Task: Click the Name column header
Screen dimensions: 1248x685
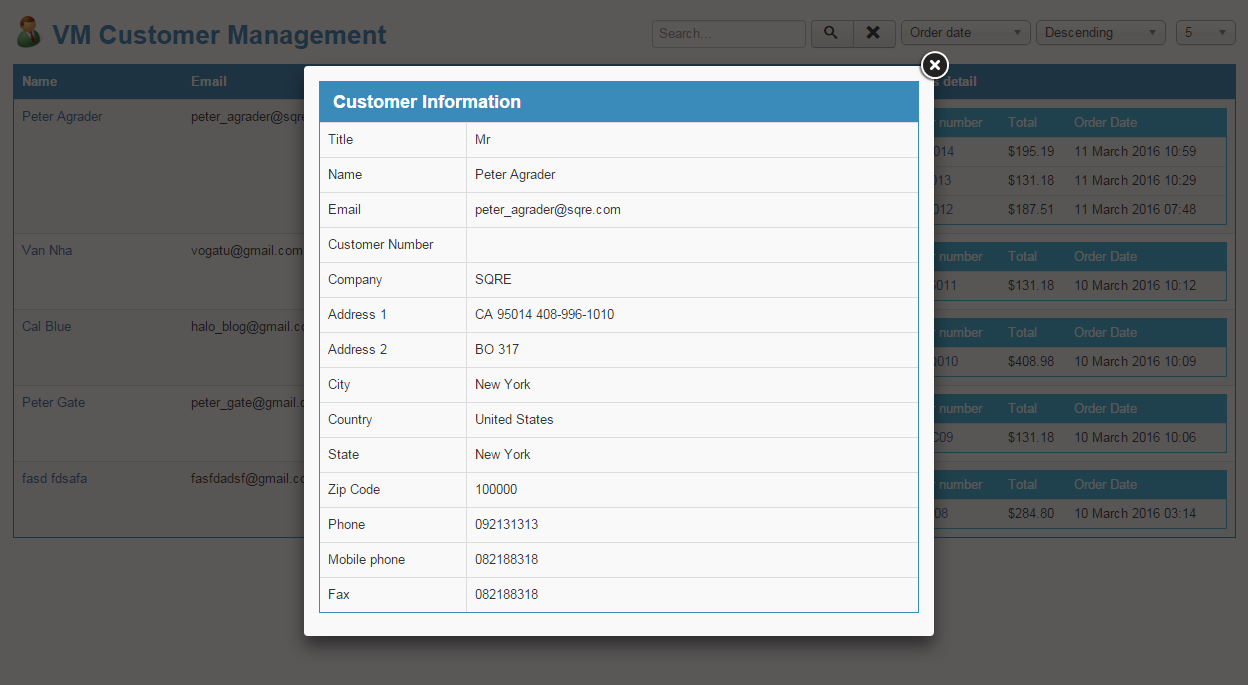Action: (40, 81)
